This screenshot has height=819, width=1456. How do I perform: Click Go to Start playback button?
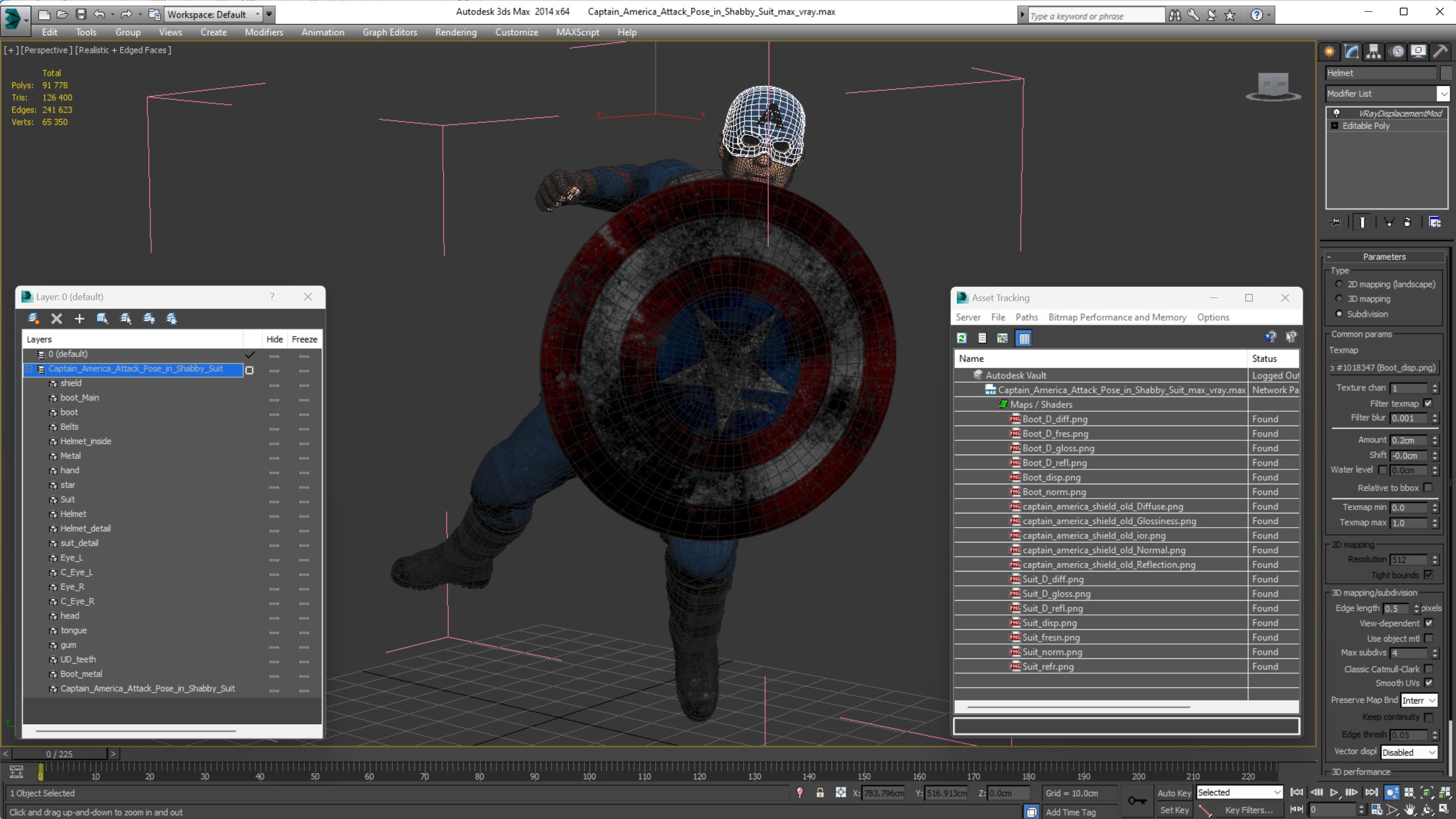1297,792
